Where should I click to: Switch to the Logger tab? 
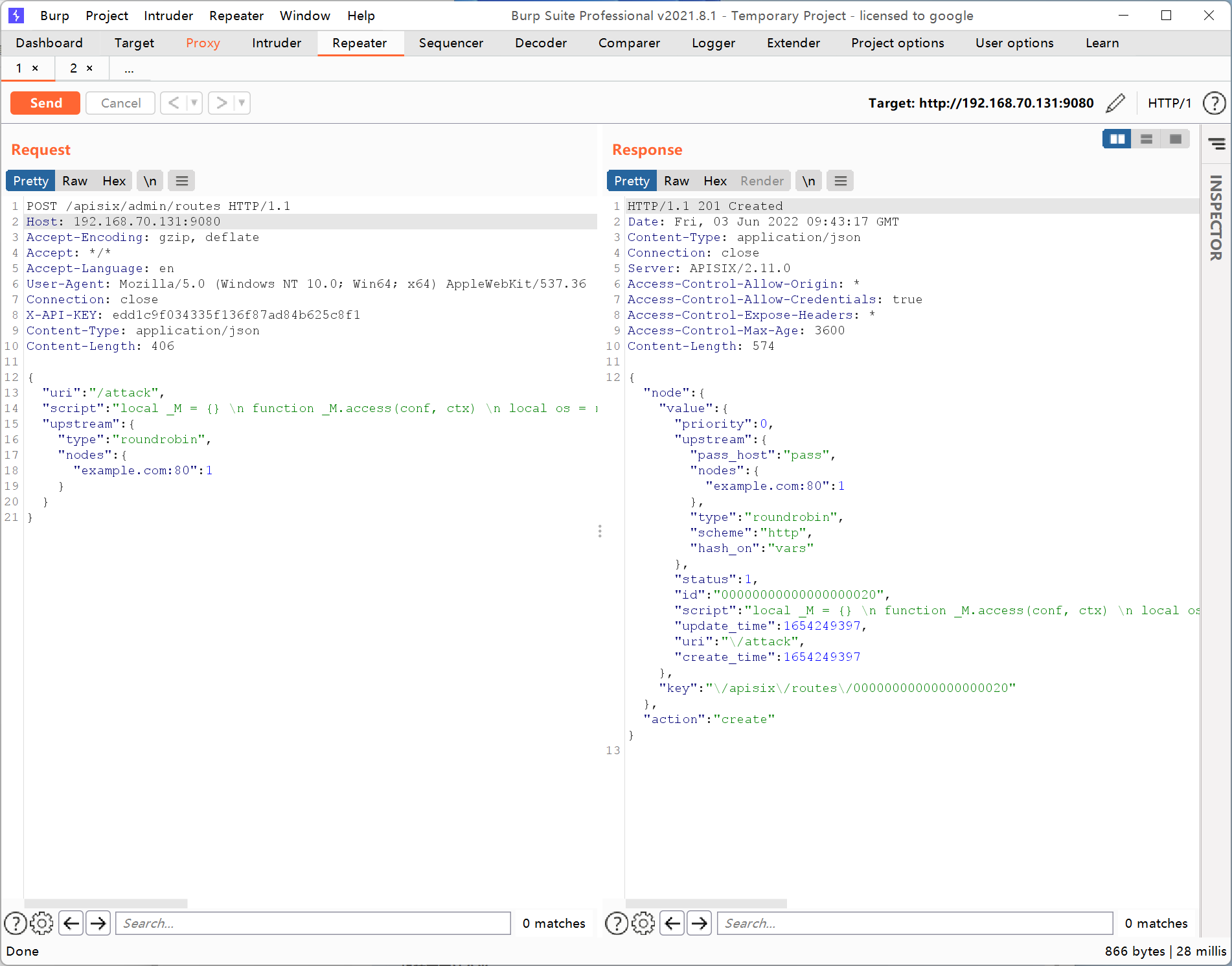[x=713, y=43]
